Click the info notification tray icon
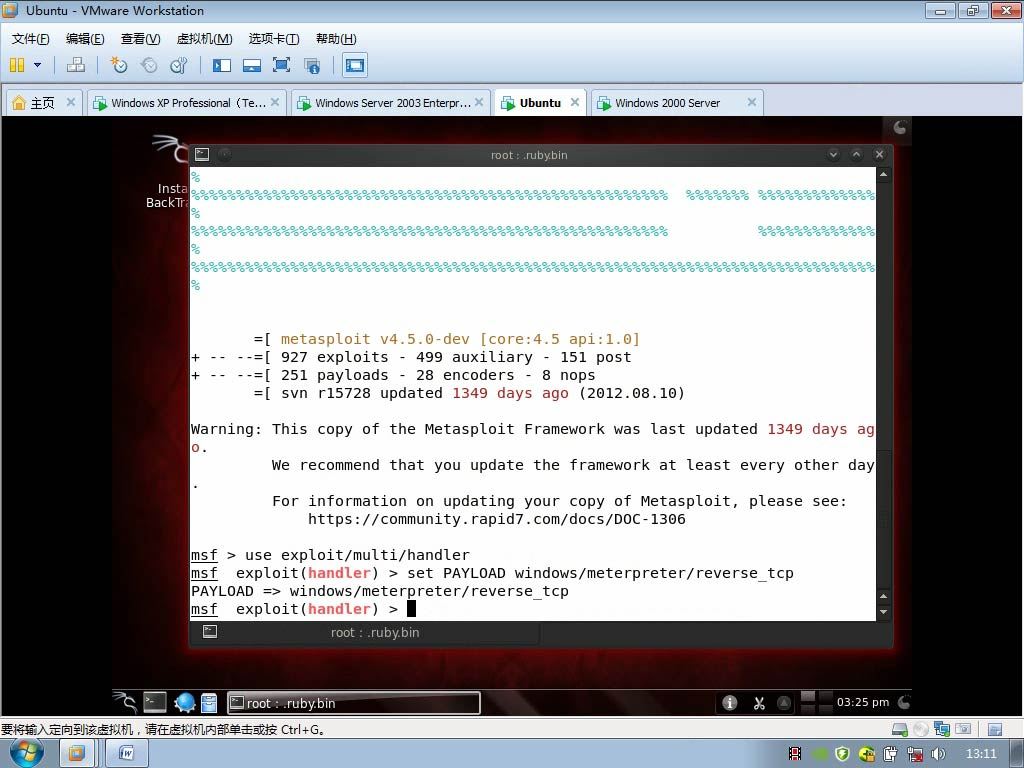 click(x=729, y=703)
